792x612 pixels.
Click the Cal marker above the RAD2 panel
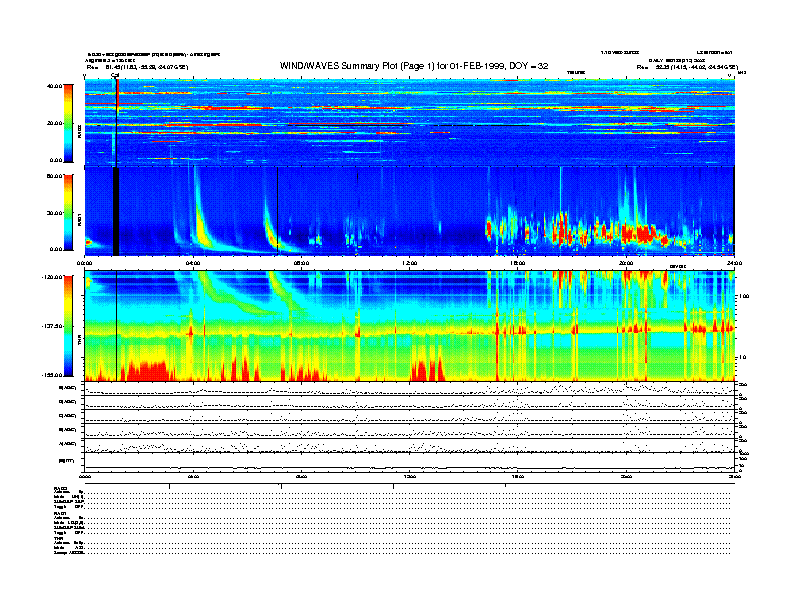point(115,76)
